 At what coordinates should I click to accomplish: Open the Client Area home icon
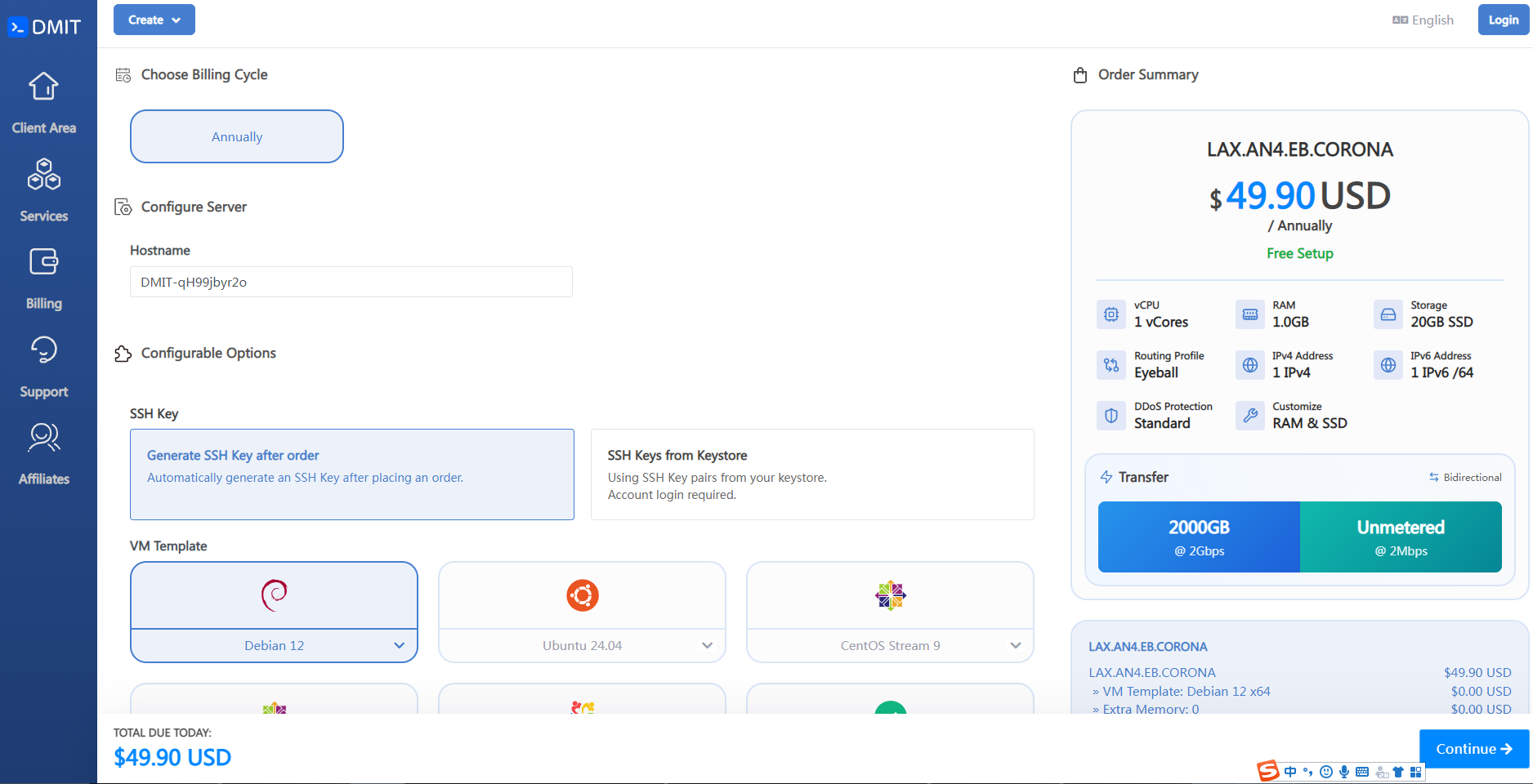tap(43, 87)
